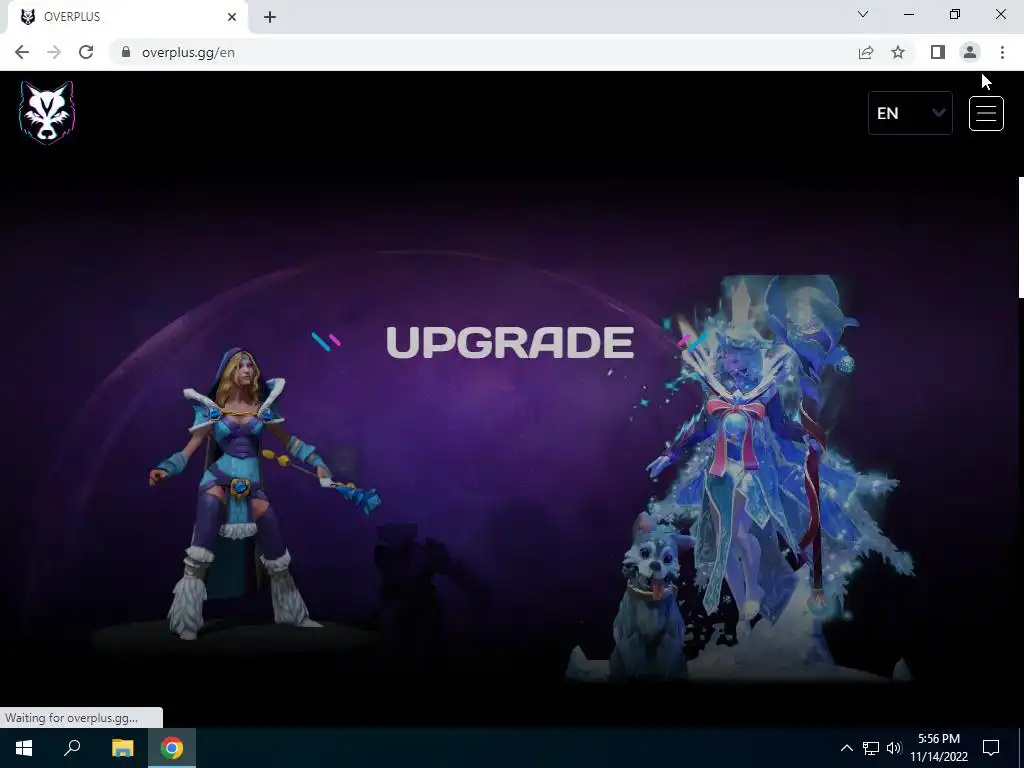
Task: Open File Explorer from taskbar
Action: (x=122, y=748)
